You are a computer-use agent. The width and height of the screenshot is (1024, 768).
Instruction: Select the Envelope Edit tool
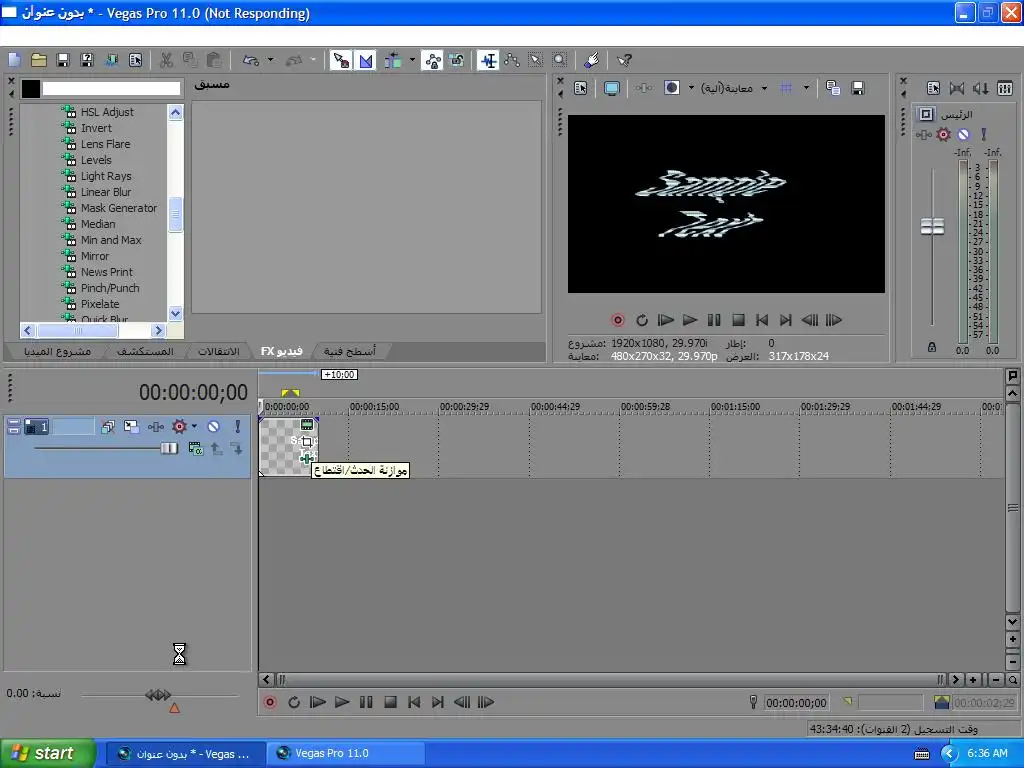coord(512,60)
